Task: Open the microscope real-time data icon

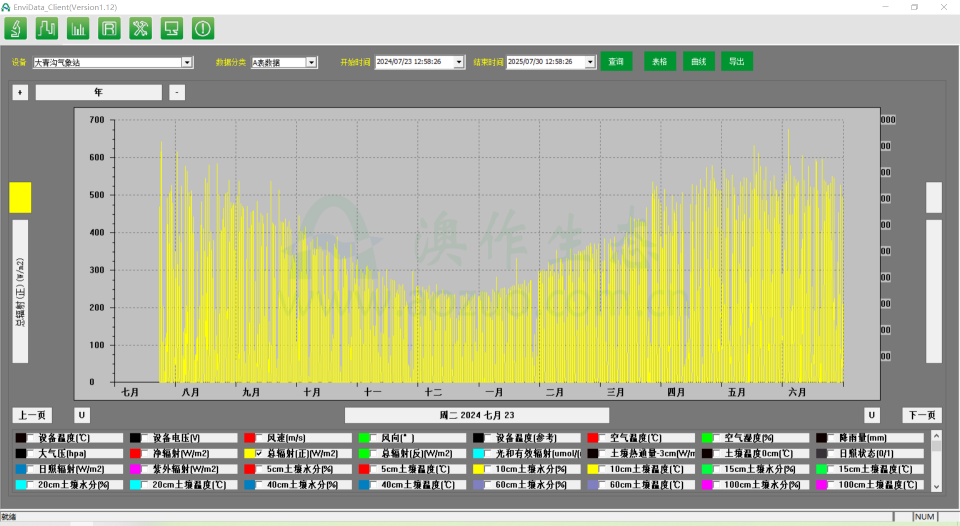Action: pyautogui.click(x=15, y=29)
